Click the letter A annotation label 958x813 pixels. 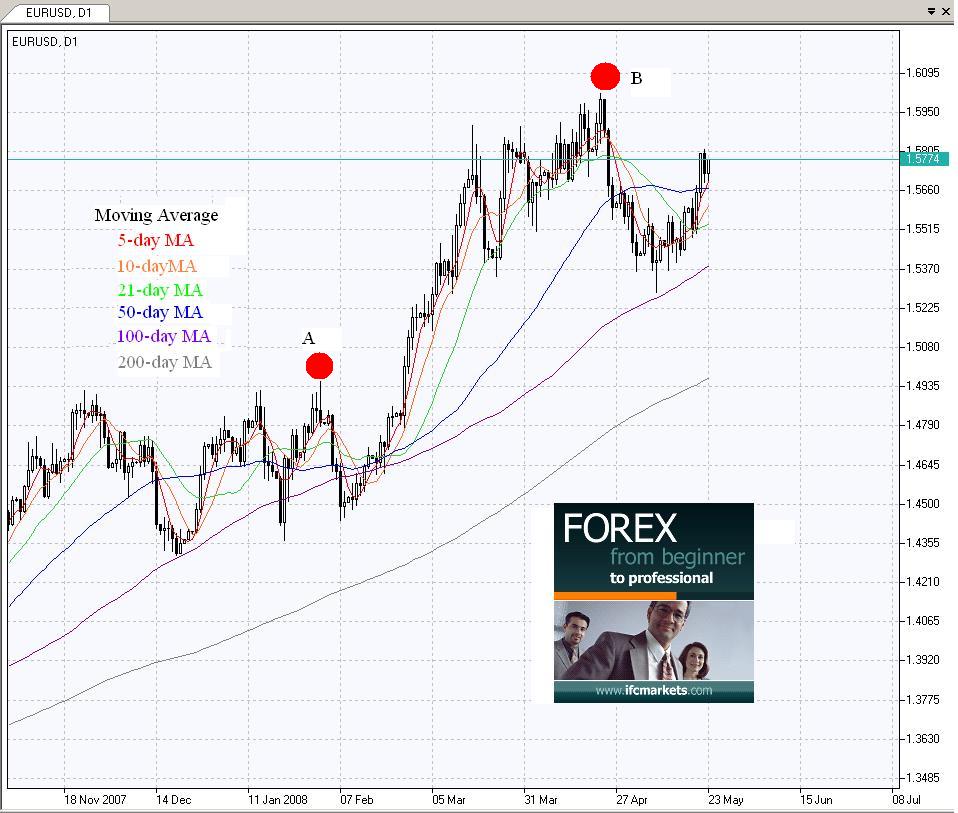tap(309, 338)
